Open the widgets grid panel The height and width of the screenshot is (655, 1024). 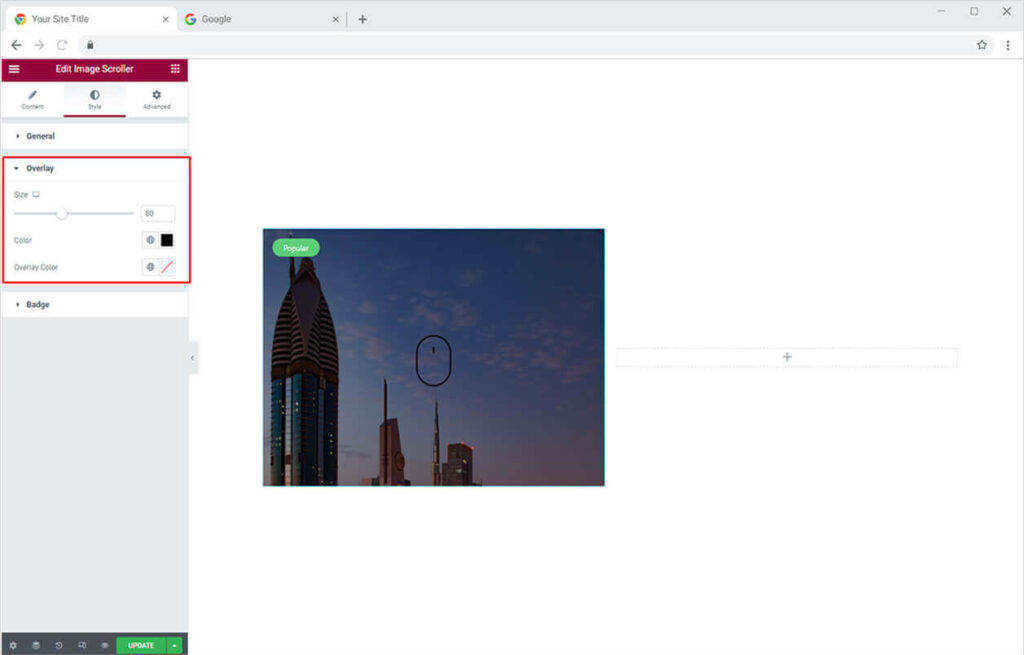tap(175, 69)
